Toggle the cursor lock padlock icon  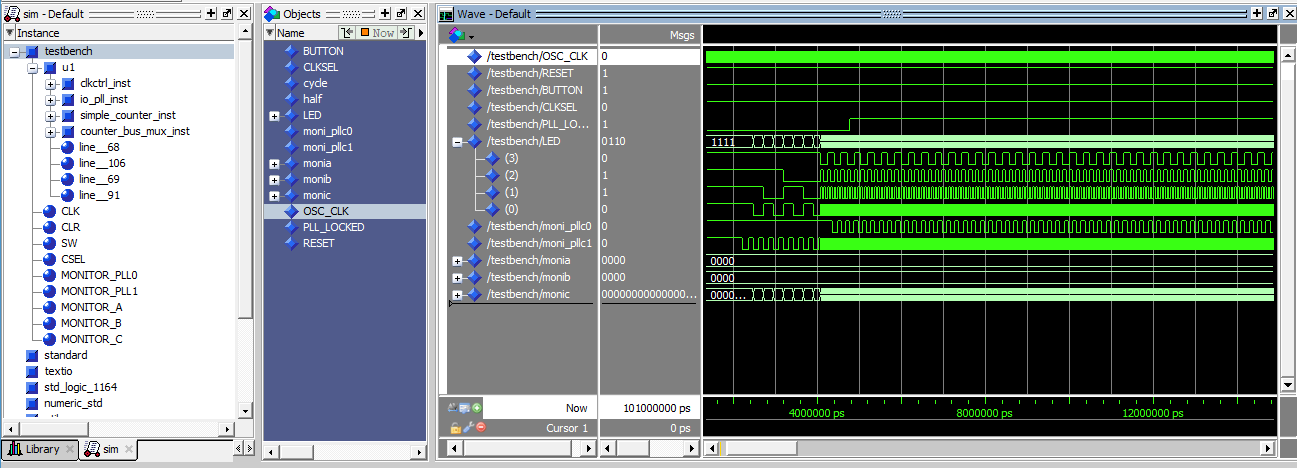456,428
